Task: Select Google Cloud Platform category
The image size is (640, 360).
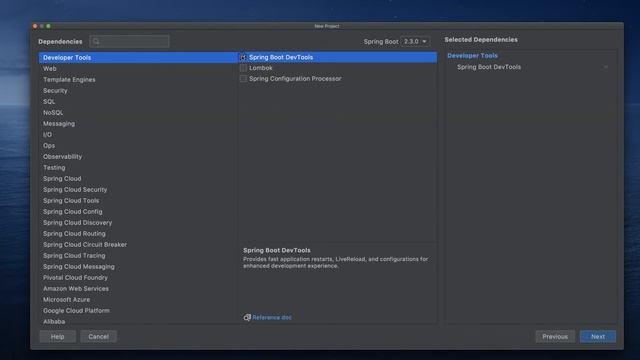Action: coord(138,311)
